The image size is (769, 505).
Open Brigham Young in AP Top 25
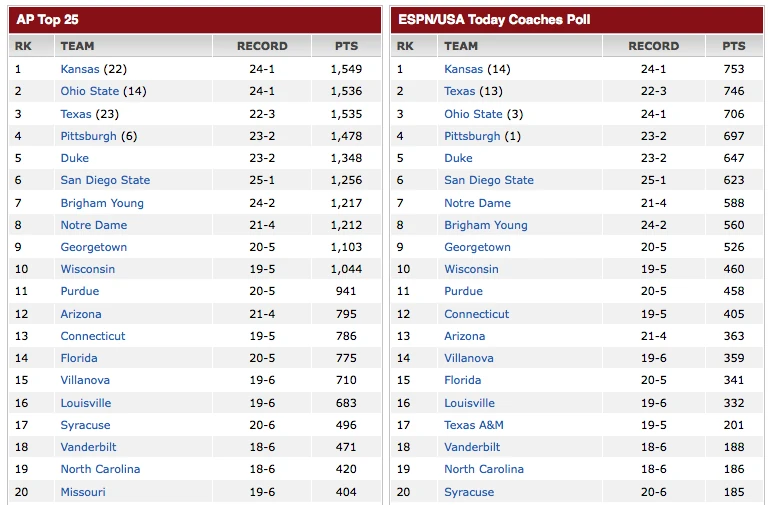102,203
